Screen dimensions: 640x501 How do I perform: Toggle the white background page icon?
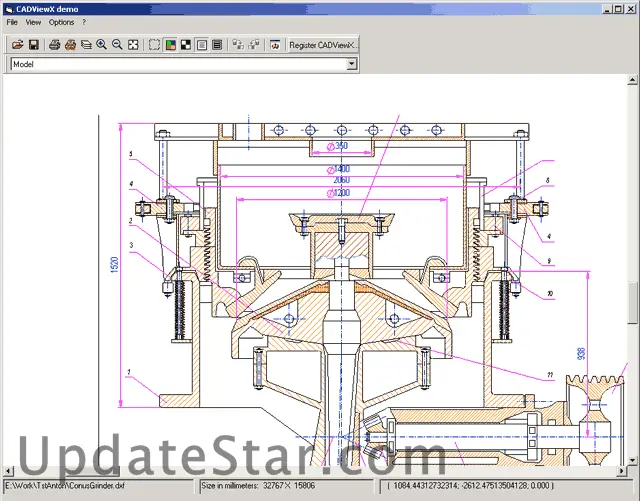tap(202, 45)
